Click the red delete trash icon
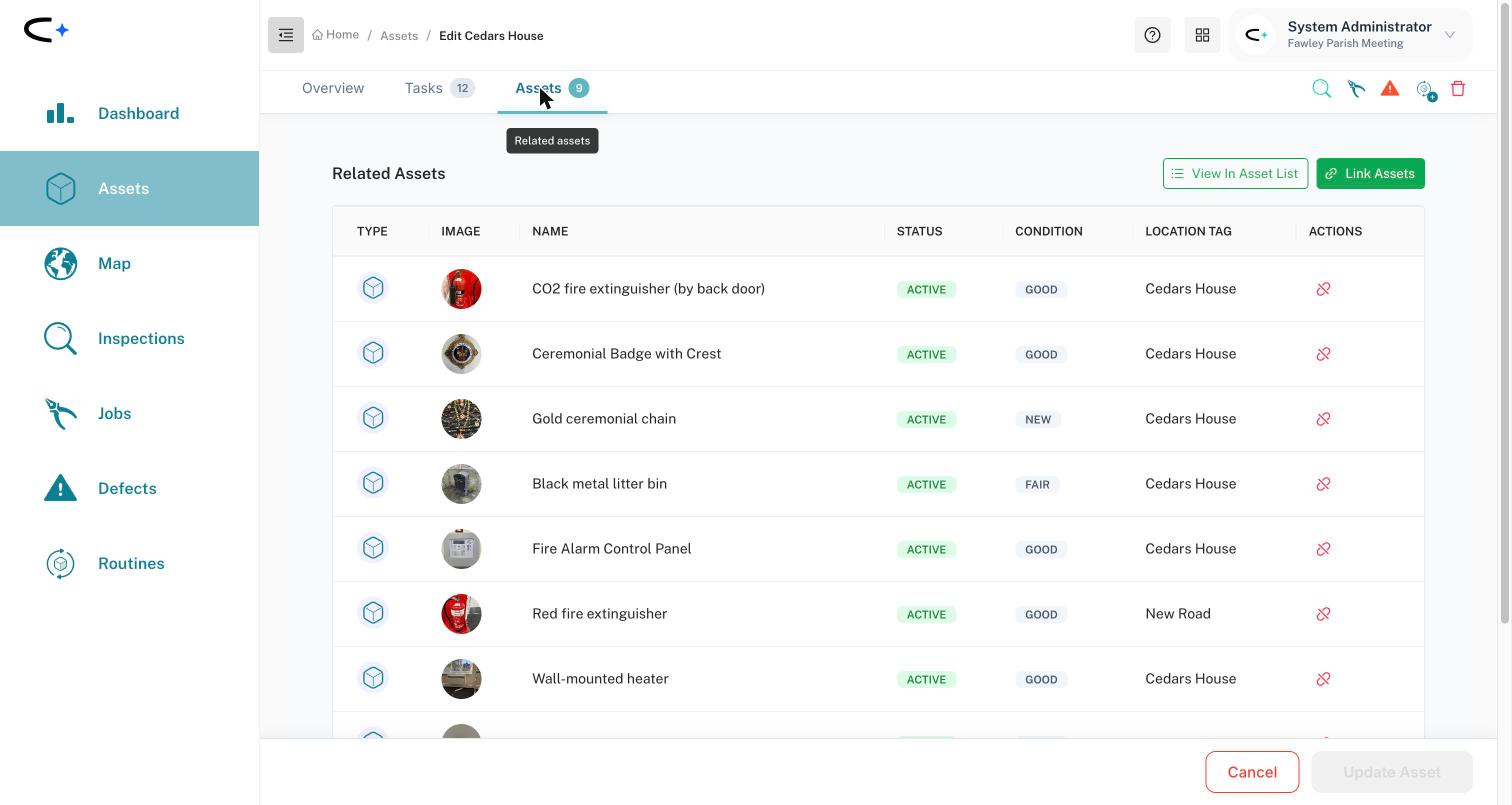 pyautogui.click(x=1458, y=89)
